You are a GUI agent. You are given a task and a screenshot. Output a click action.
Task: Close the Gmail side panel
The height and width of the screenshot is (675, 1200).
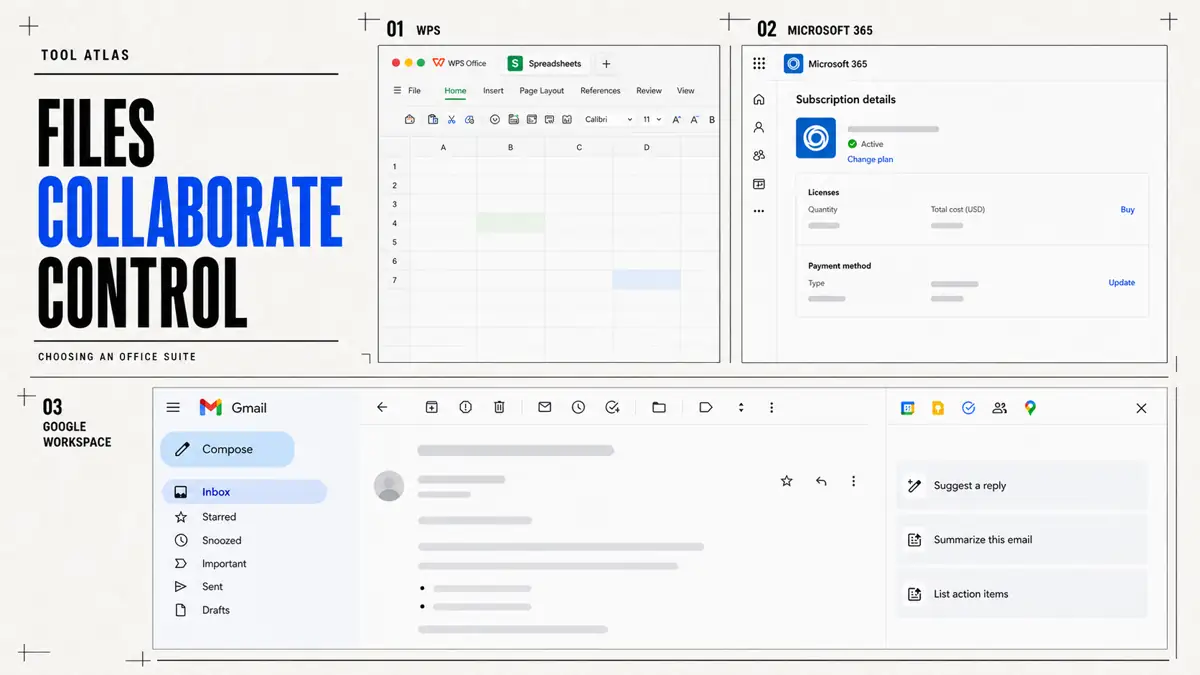point(1141,408)
